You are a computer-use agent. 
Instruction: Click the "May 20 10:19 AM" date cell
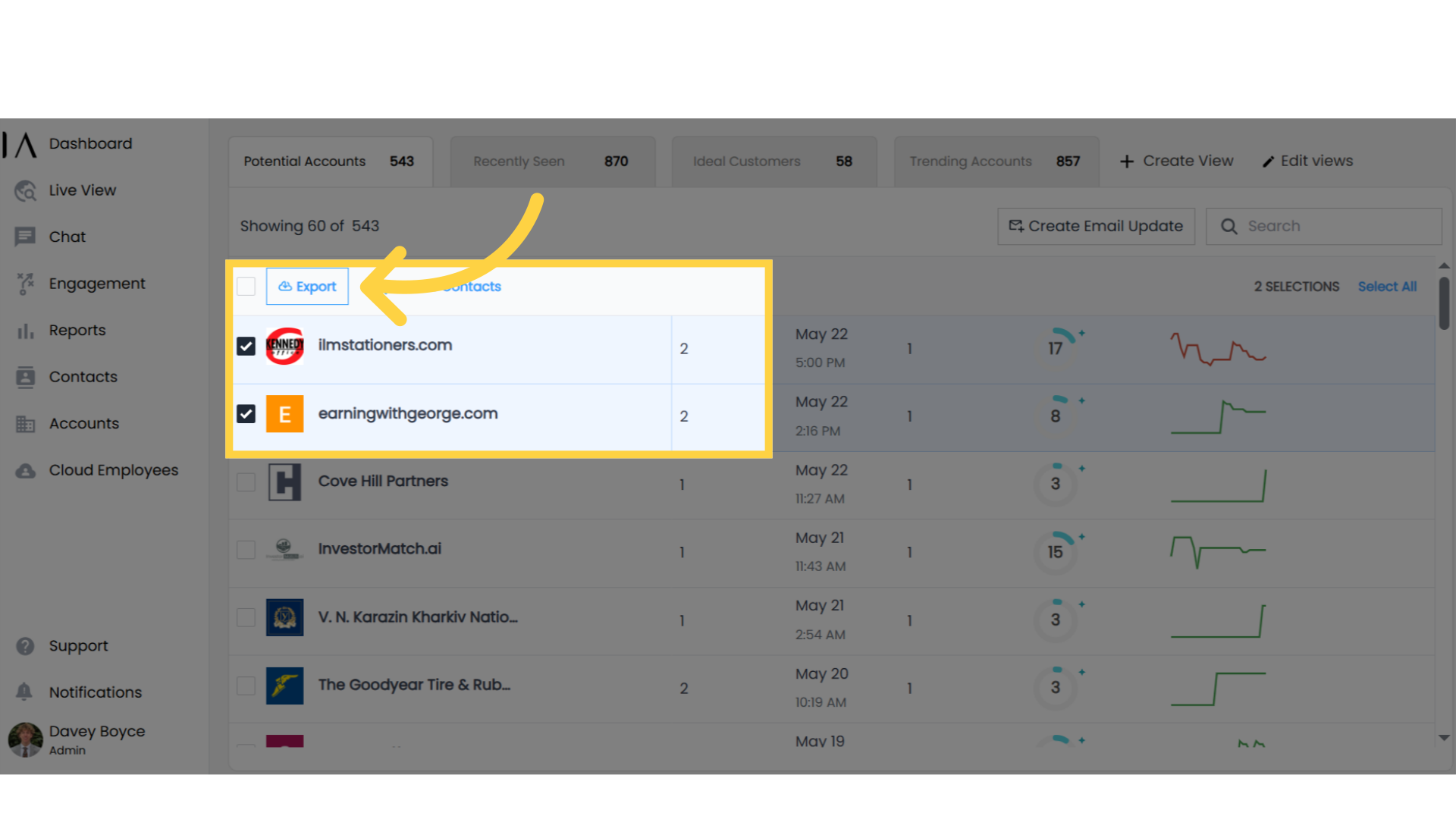(x=821, y=688)
